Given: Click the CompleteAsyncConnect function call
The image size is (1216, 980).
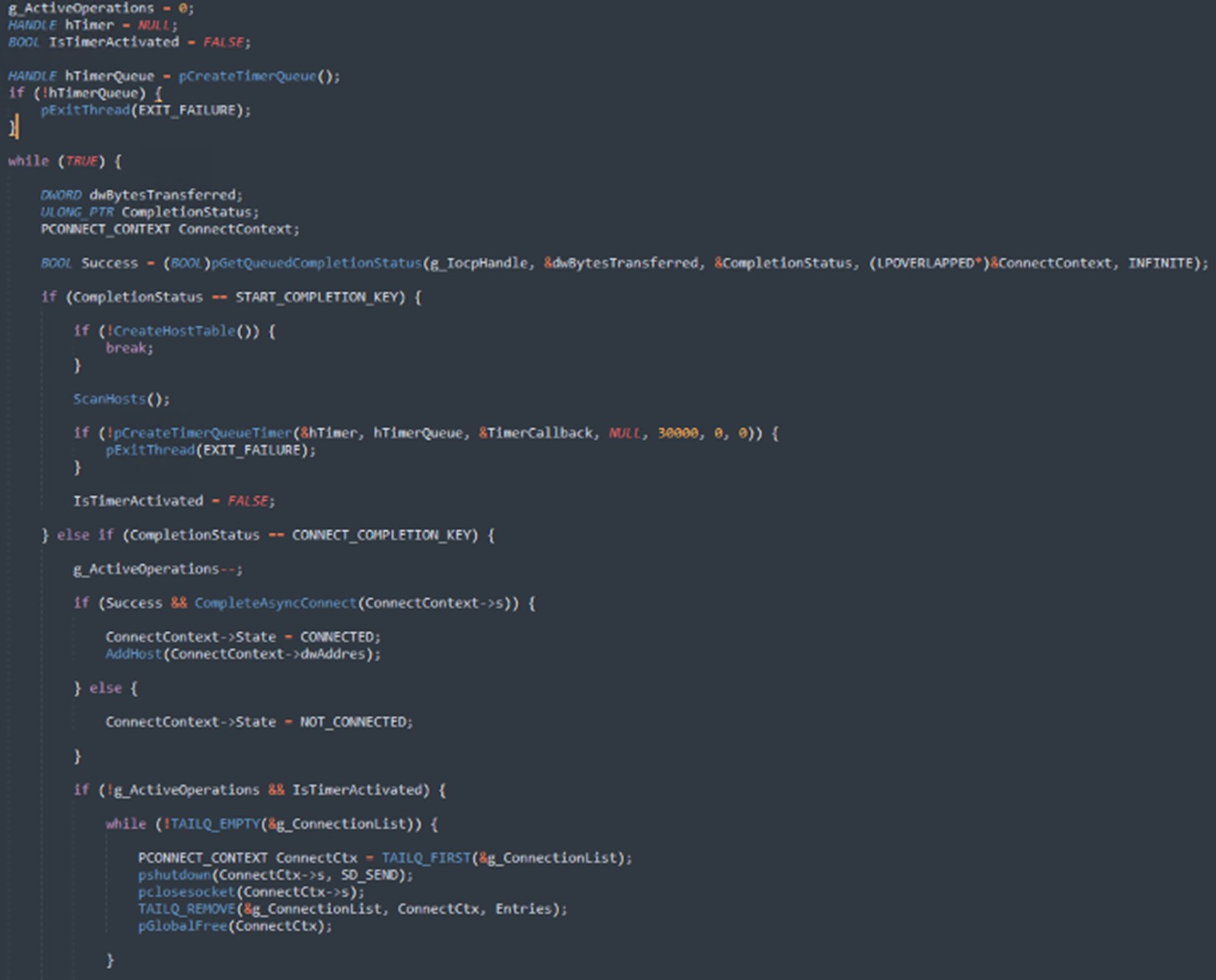Looking at the screenshot, I should point(276,602).
